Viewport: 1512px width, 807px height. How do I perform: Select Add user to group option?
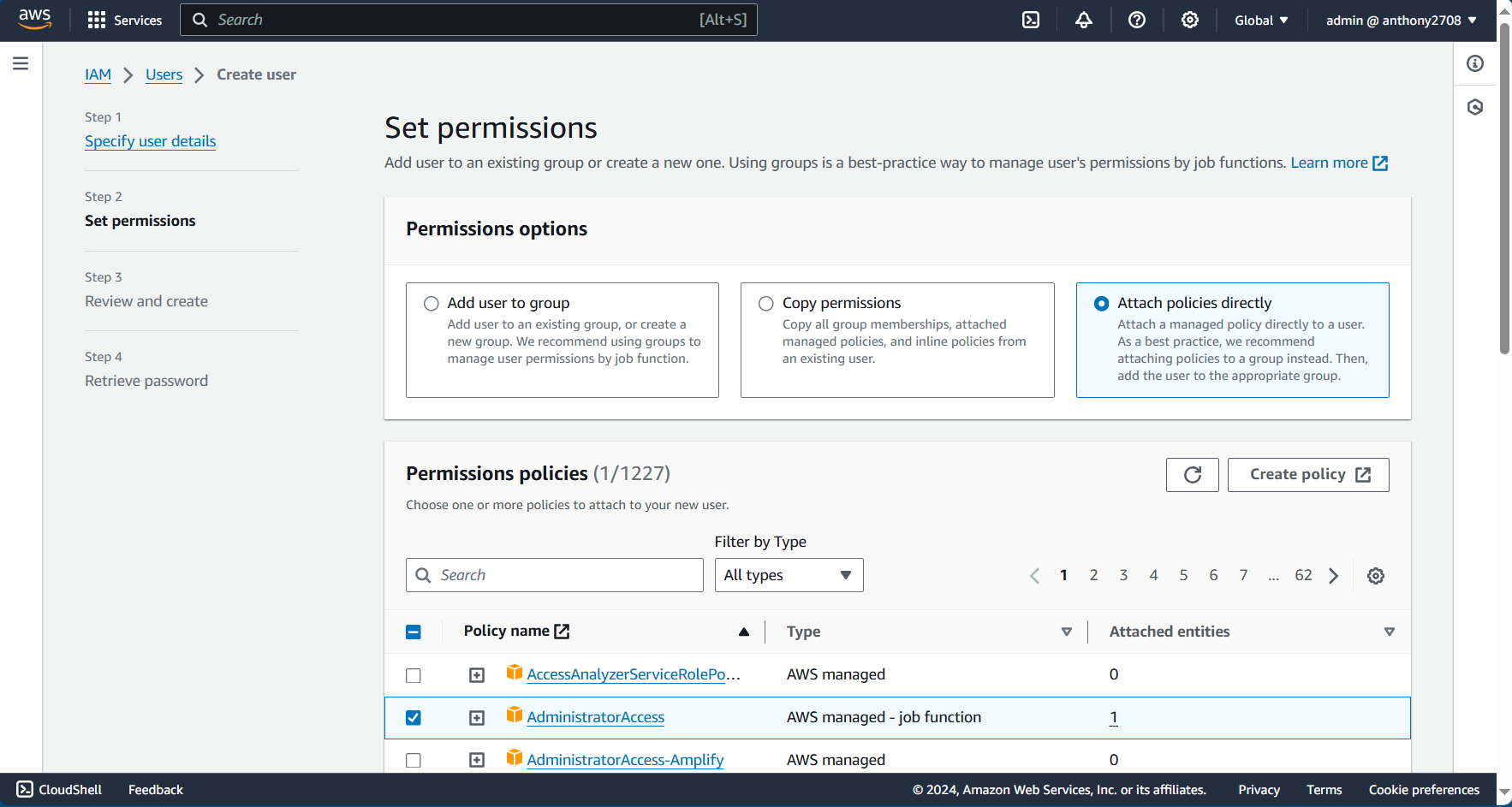coord(432,304)
